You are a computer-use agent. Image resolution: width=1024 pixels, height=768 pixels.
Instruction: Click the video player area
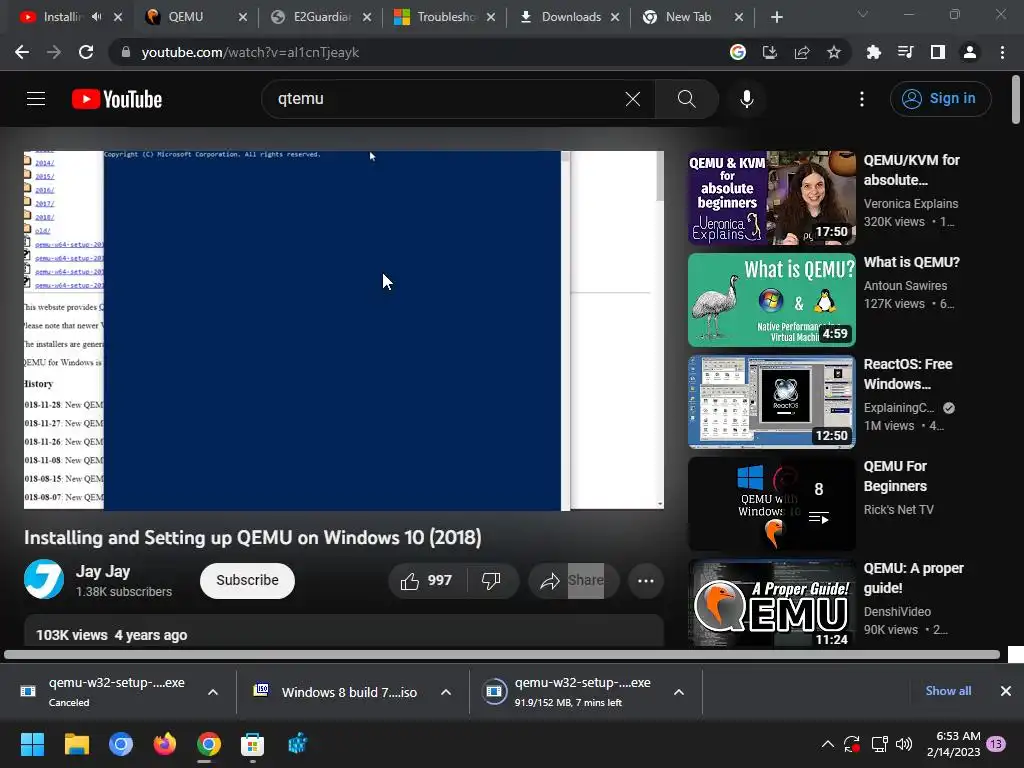pyautogui.click(x=344, y=330)
